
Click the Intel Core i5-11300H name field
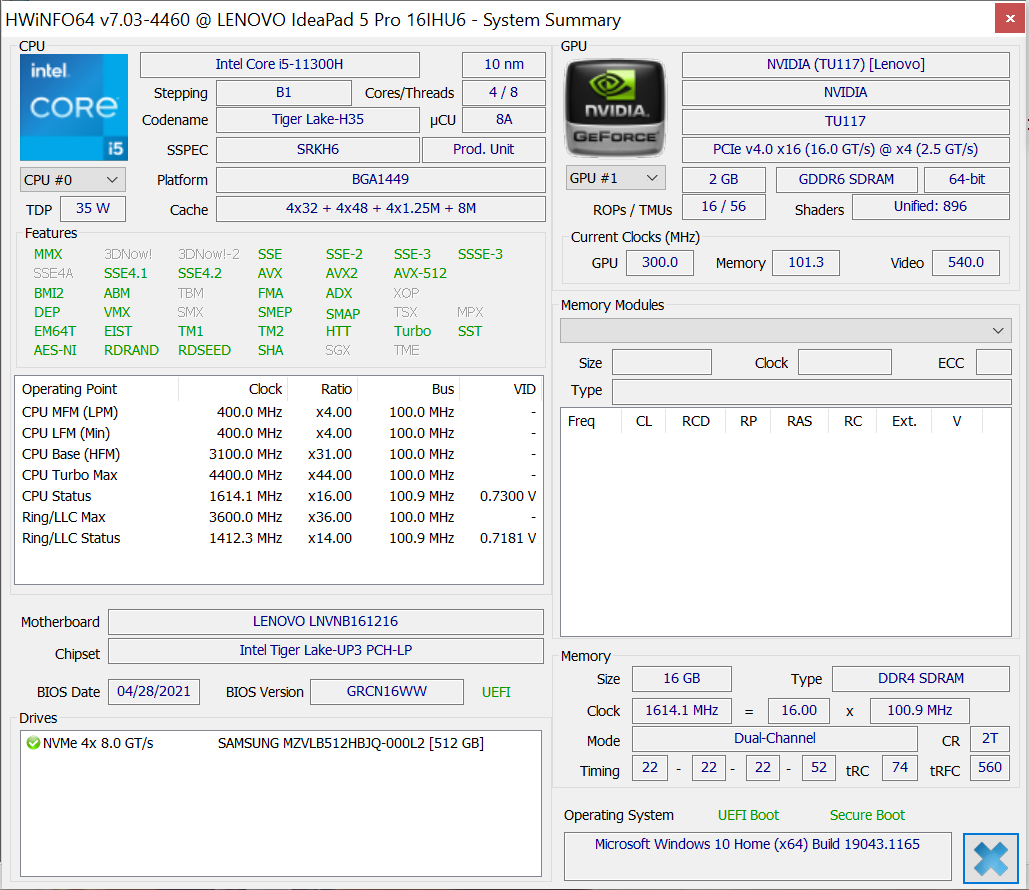280,64
